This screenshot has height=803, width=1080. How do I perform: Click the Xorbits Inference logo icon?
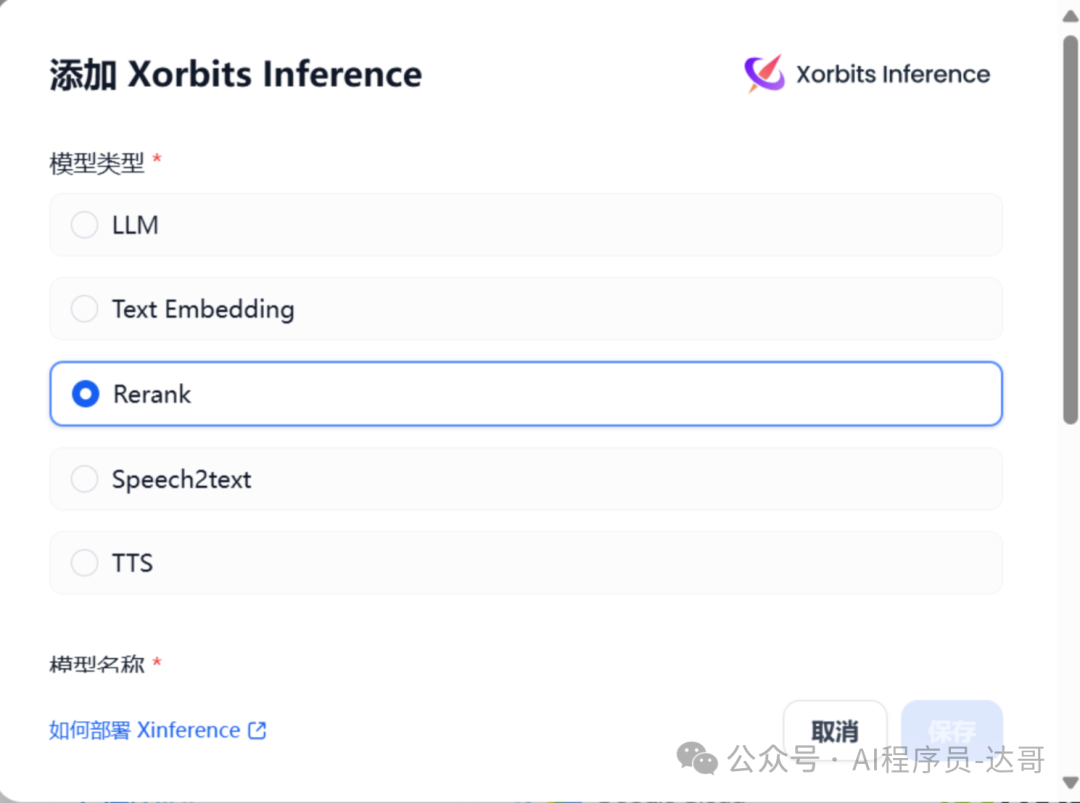click(x=765, y=73)
